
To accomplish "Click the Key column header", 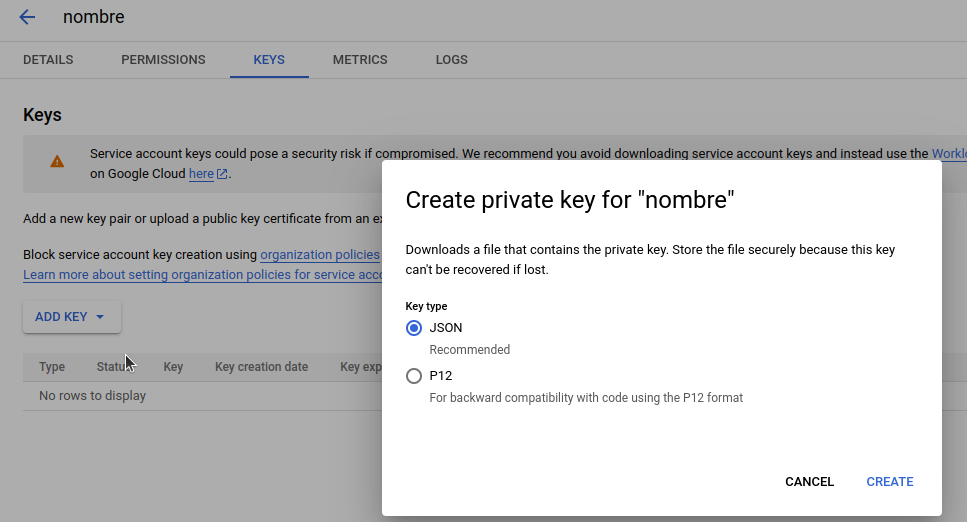I will point(173,367).
